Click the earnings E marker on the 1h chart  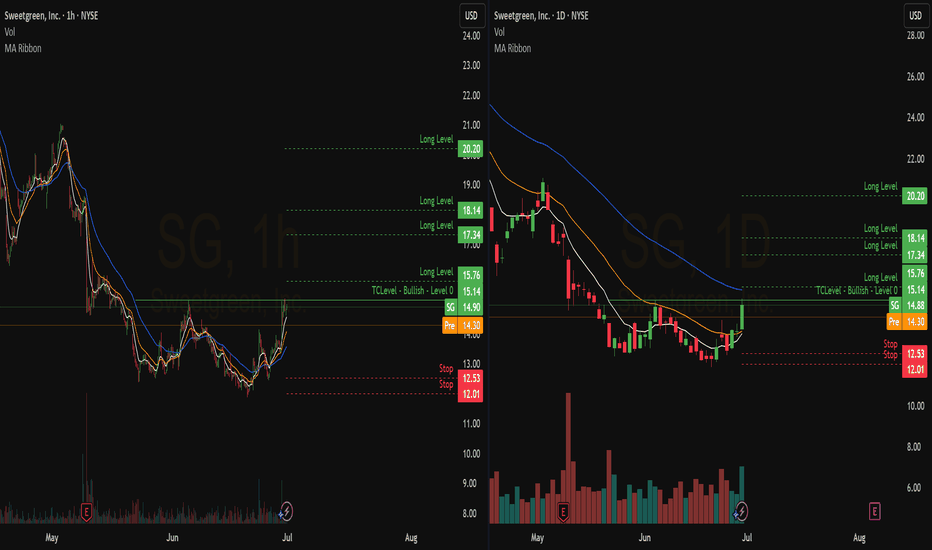(86, 511)
